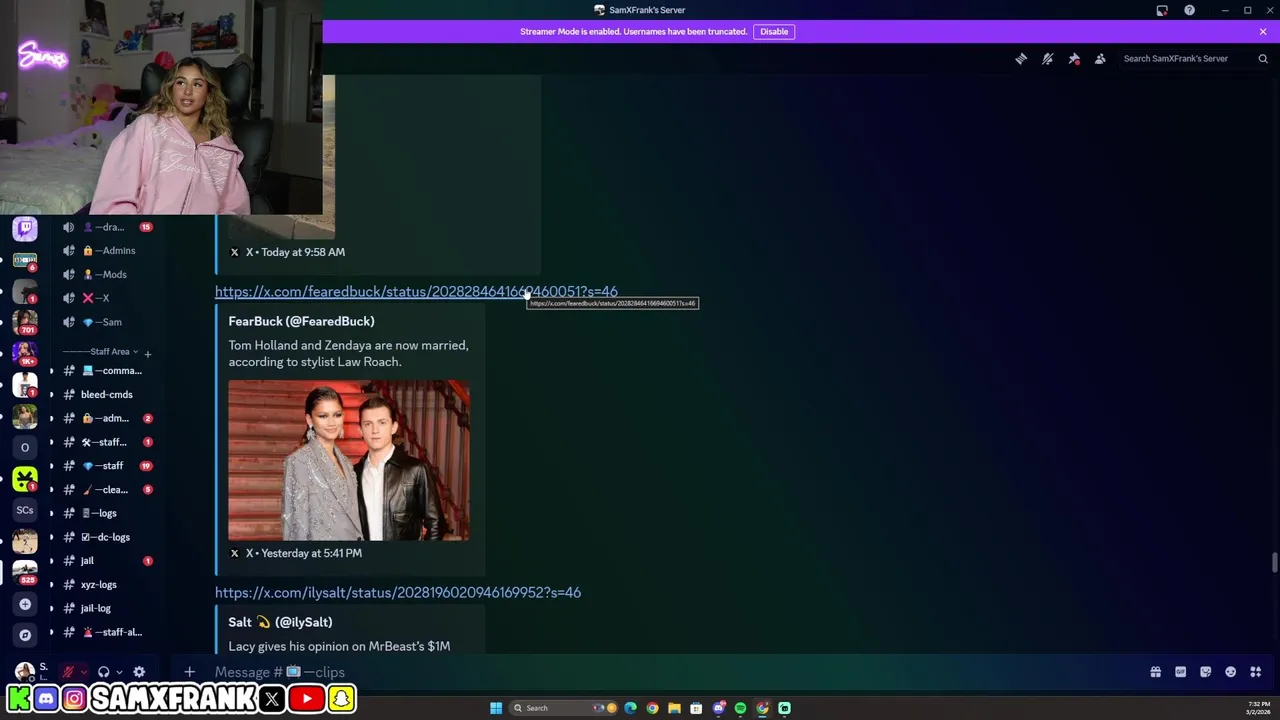Open pinned messages icon
This screenshot has height=720, width=1280.
coord(1074,59)
